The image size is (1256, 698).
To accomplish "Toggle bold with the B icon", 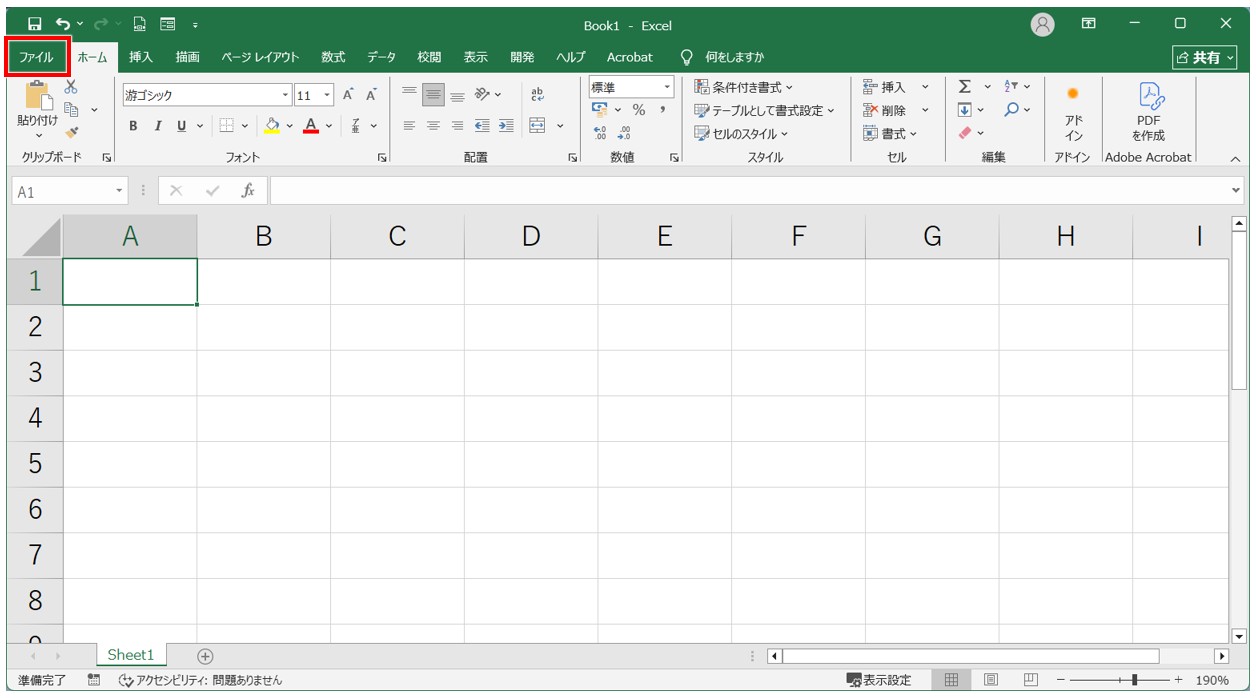I will (x=132, y=126).
